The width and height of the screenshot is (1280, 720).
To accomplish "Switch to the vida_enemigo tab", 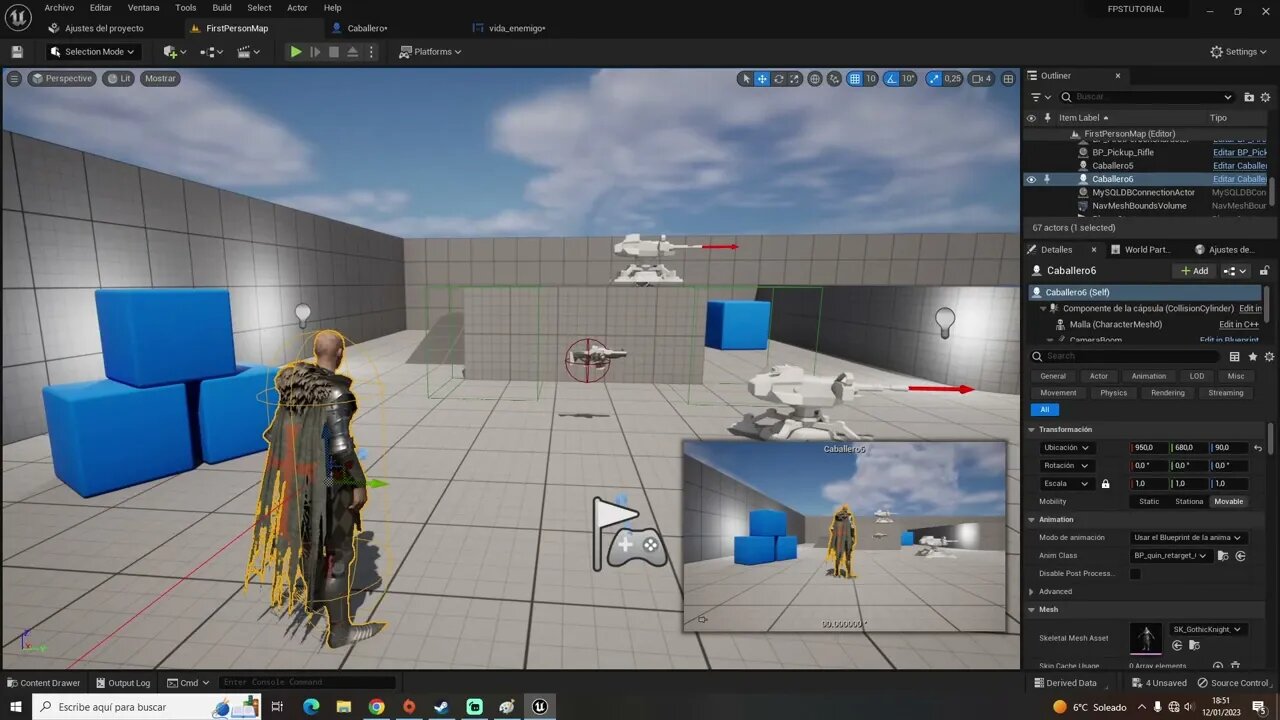I will tap(517, 28).
